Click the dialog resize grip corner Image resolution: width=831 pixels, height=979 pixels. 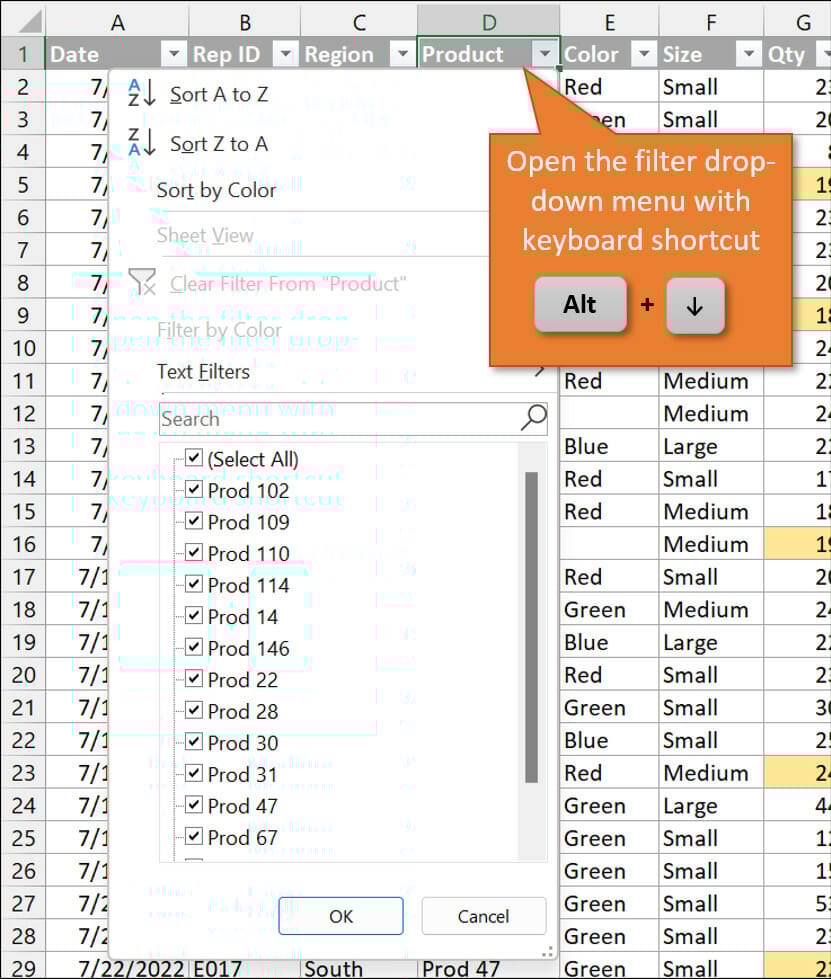click(x=546, y=953)
